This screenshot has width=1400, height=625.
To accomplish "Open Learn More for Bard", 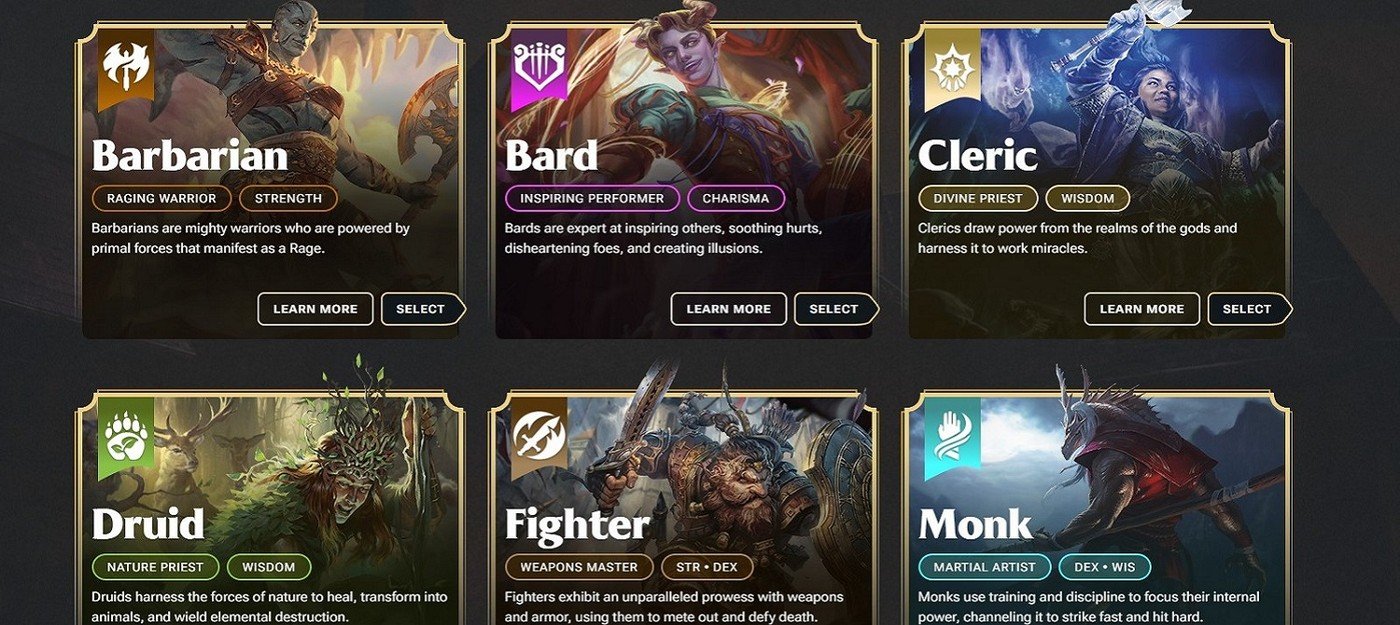I will click(729, 309).
